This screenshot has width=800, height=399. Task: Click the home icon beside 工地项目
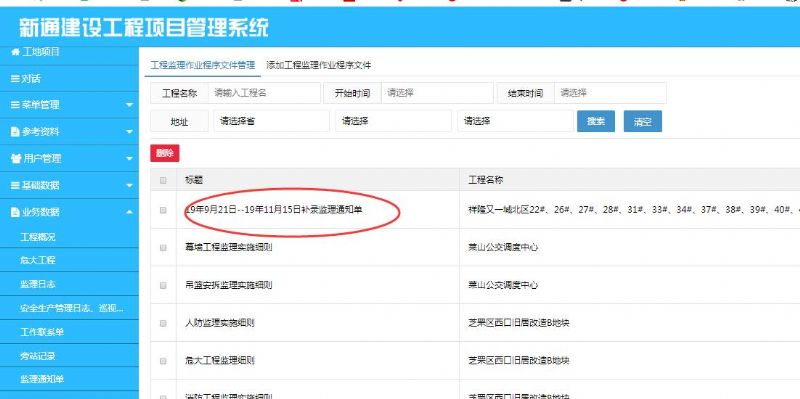tap(15, 52)
